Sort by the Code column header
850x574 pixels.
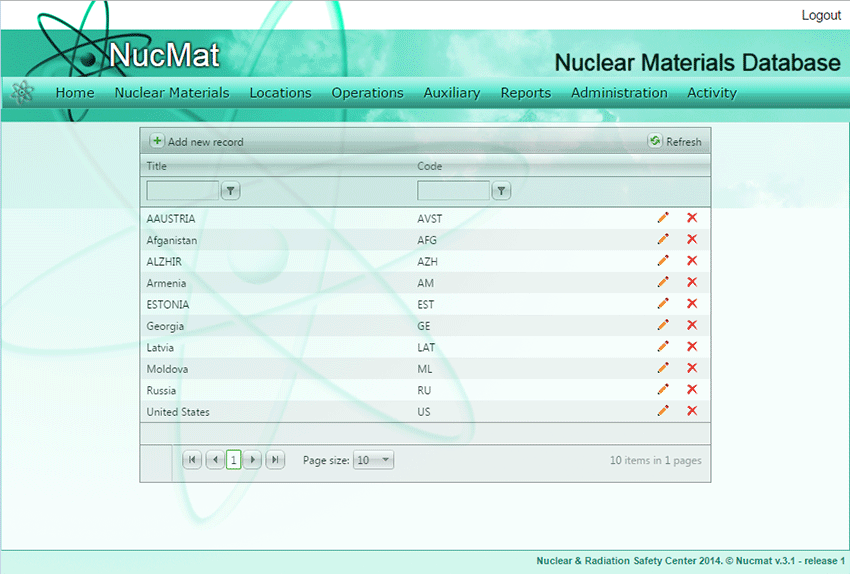(x=430, y=166)
